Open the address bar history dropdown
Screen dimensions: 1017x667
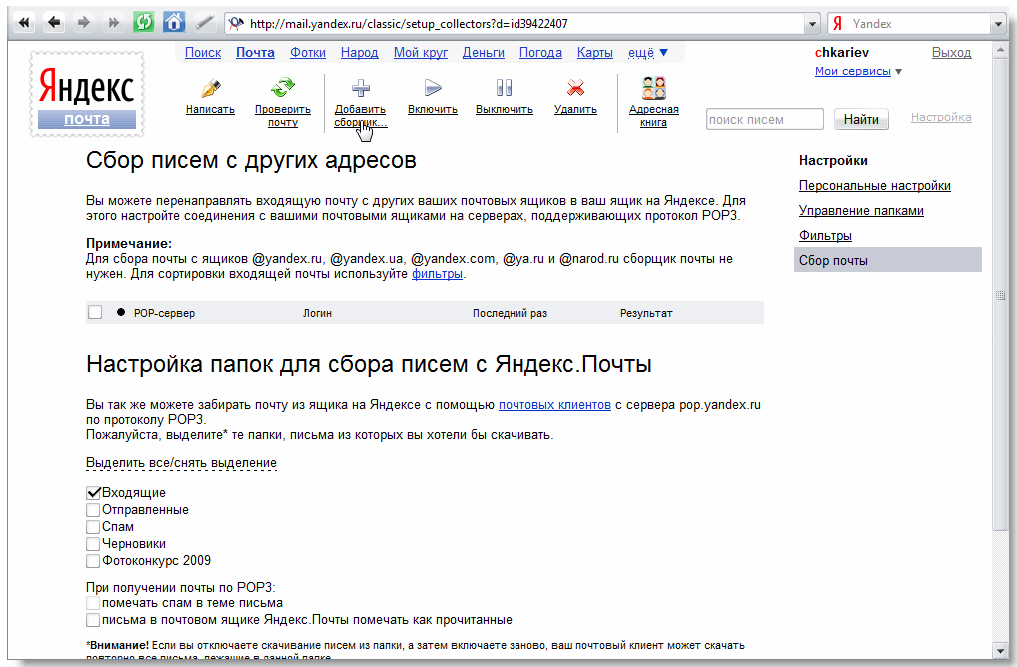[x=811, y=24]
